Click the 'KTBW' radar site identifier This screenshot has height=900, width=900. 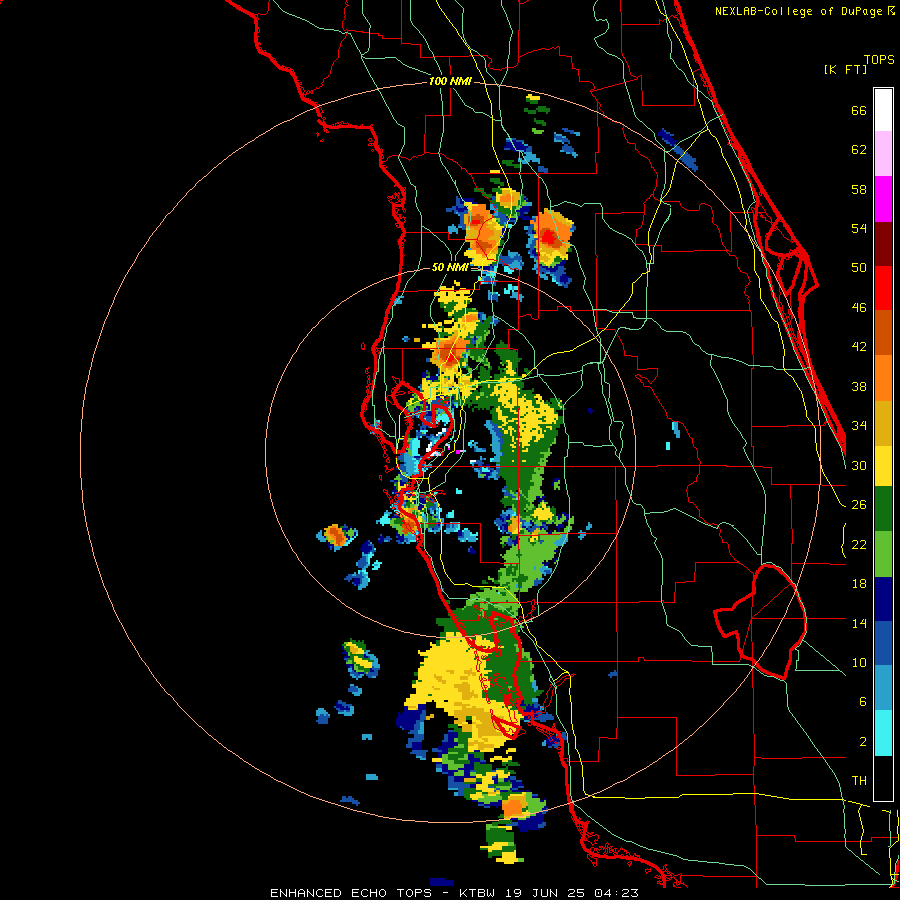coord(477,893)
